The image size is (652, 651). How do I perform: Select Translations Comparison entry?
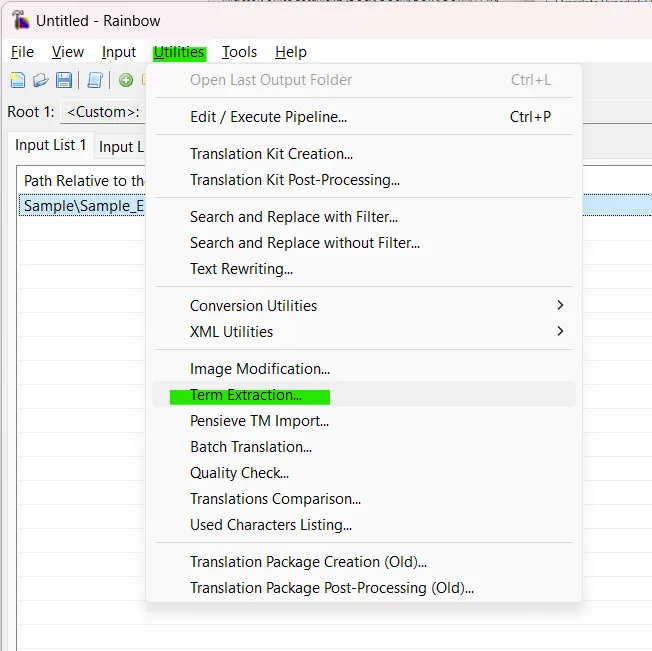coord(364,499)
